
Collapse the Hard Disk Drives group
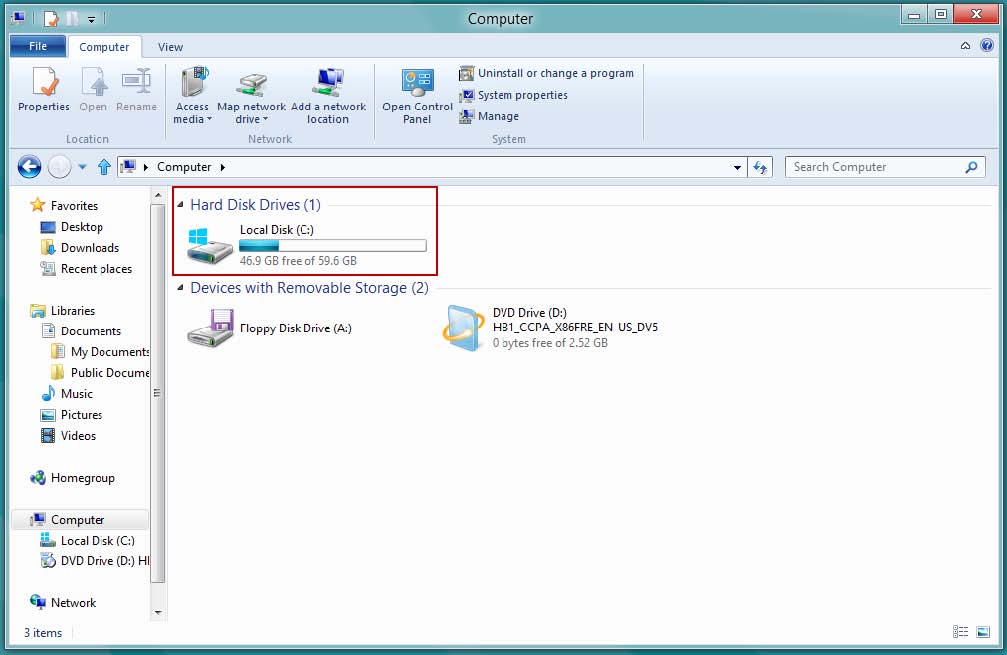181,205
